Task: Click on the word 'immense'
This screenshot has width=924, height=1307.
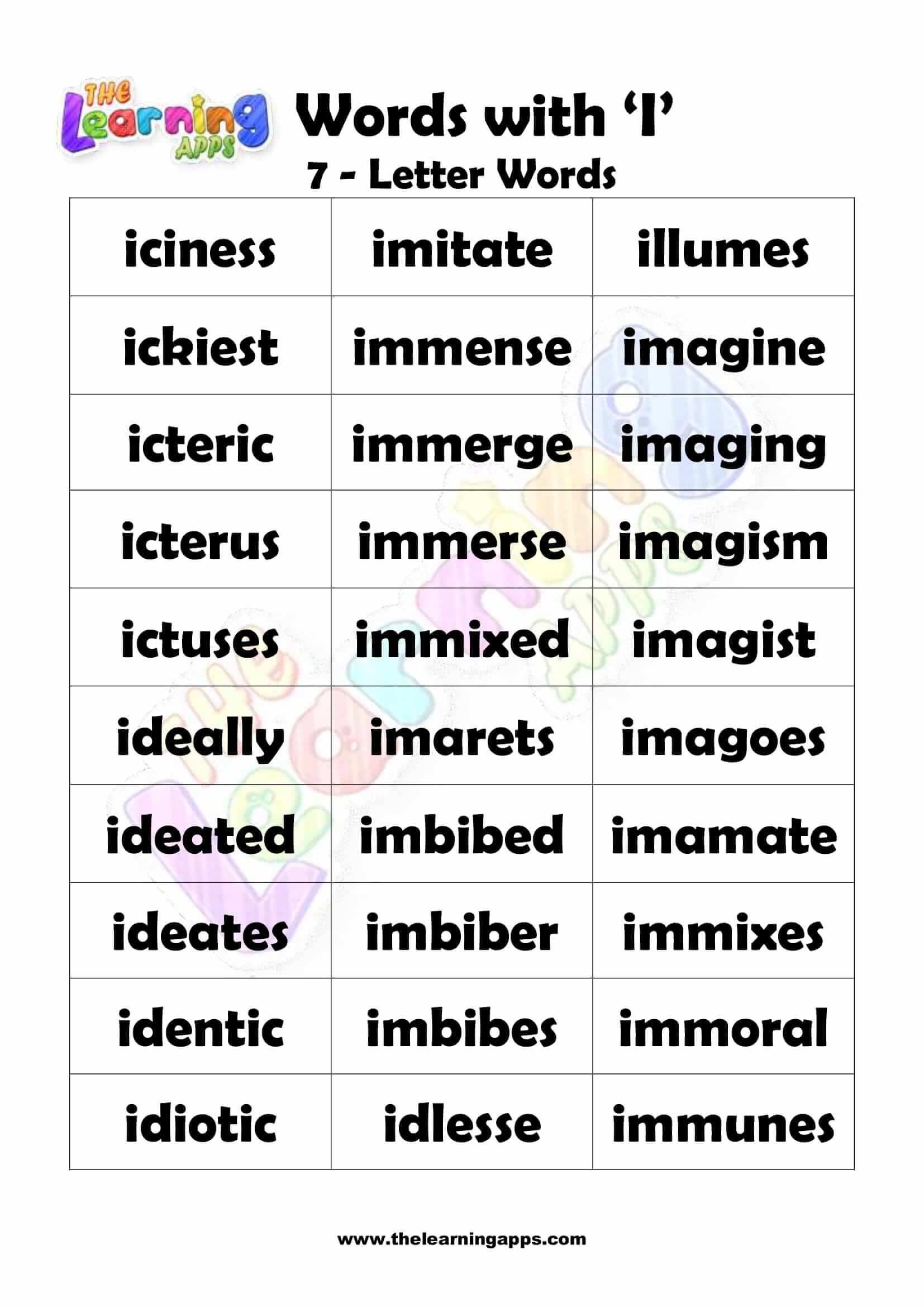Action: pos(461,348)
